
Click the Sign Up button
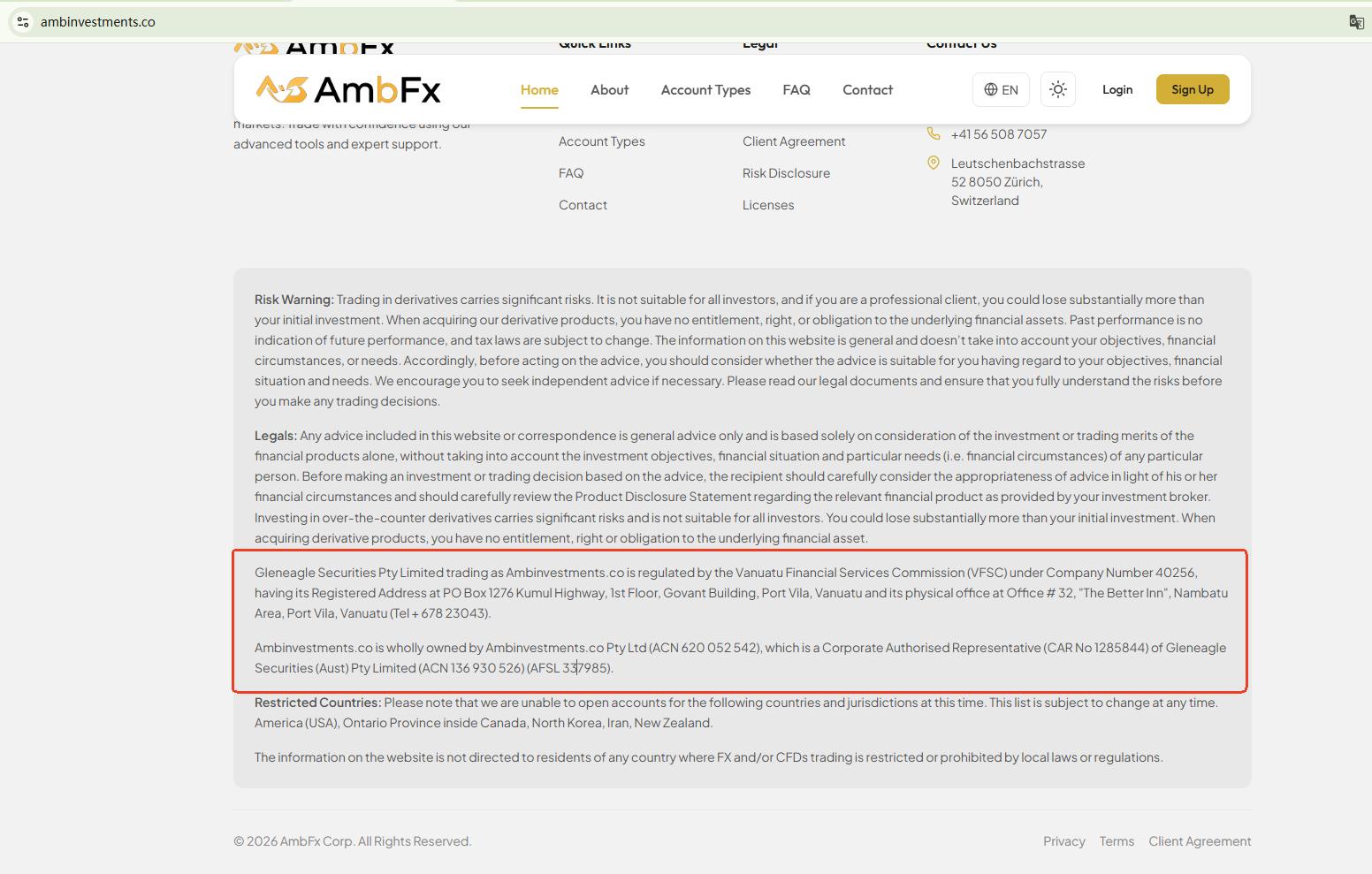1193,89
